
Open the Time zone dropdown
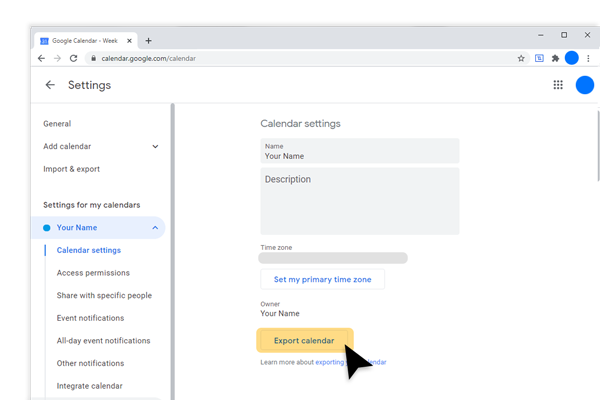coord(333,258)
